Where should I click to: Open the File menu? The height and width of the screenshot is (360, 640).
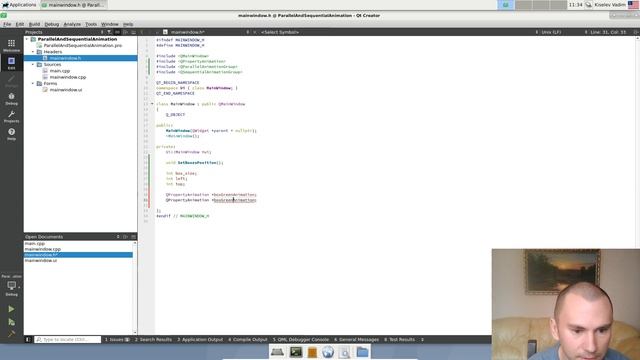click(7, 24)
